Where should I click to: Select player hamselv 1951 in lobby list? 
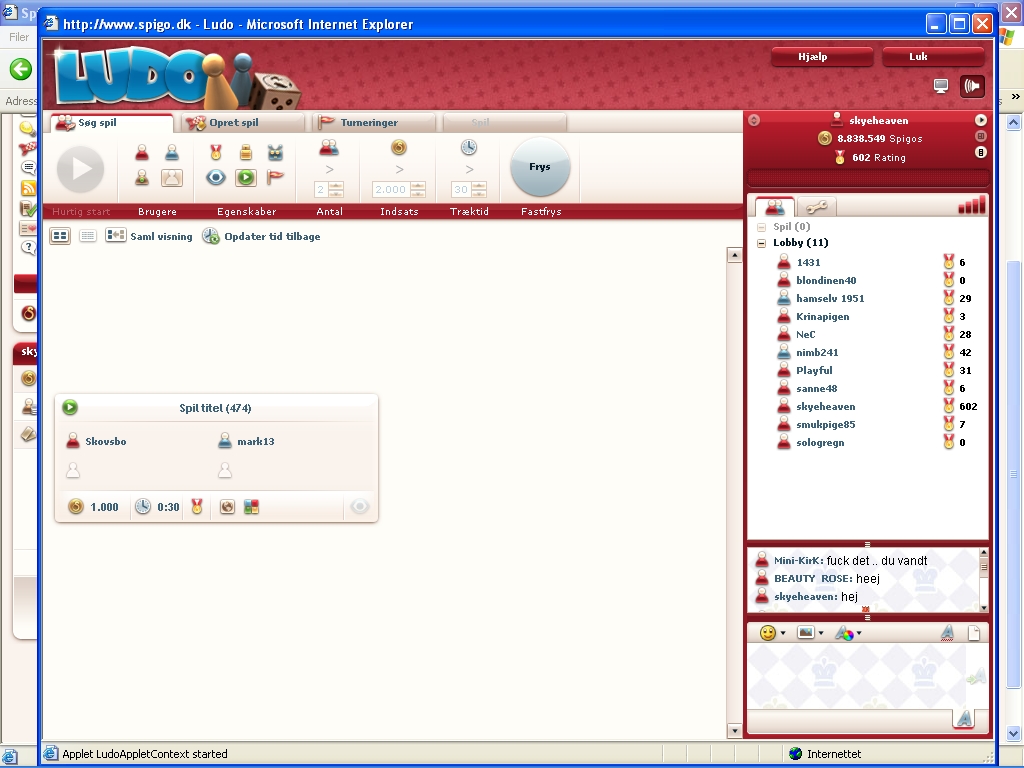(830, 298)
